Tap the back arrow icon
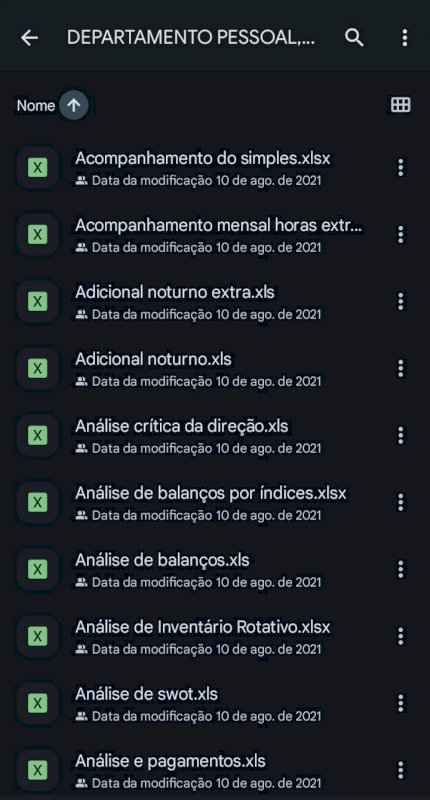 [x=29, y=38]
